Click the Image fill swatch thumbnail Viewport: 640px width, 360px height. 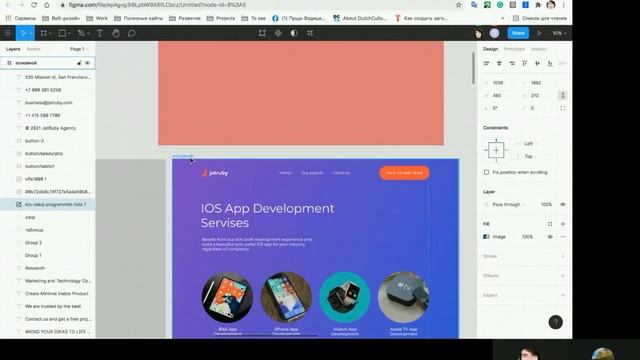486,237
